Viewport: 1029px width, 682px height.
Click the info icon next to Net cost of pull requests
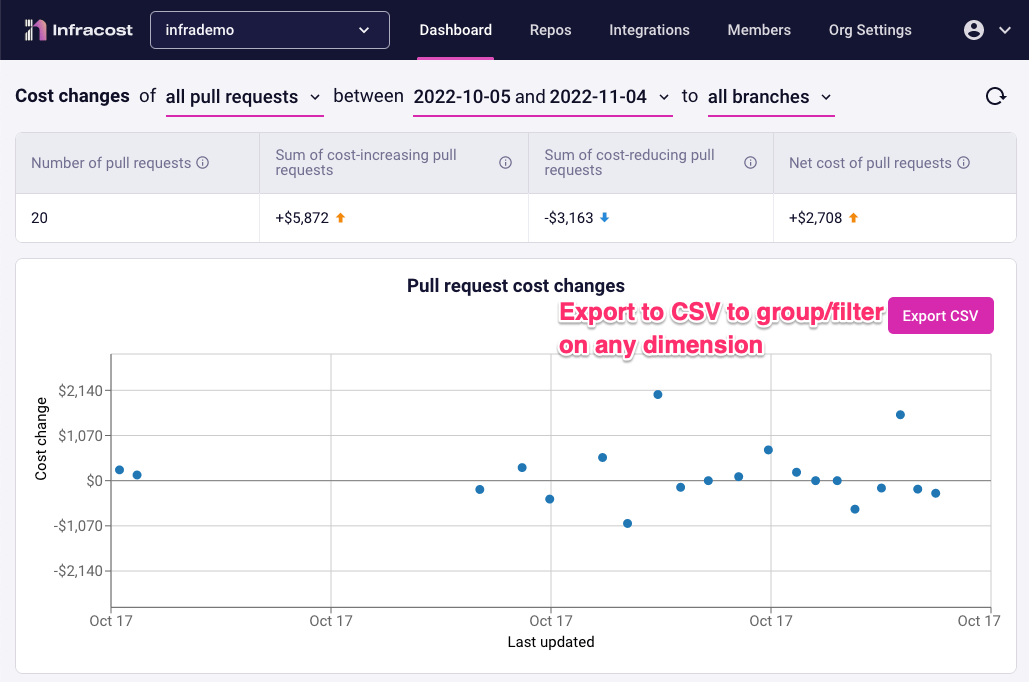tap(962, 162)
